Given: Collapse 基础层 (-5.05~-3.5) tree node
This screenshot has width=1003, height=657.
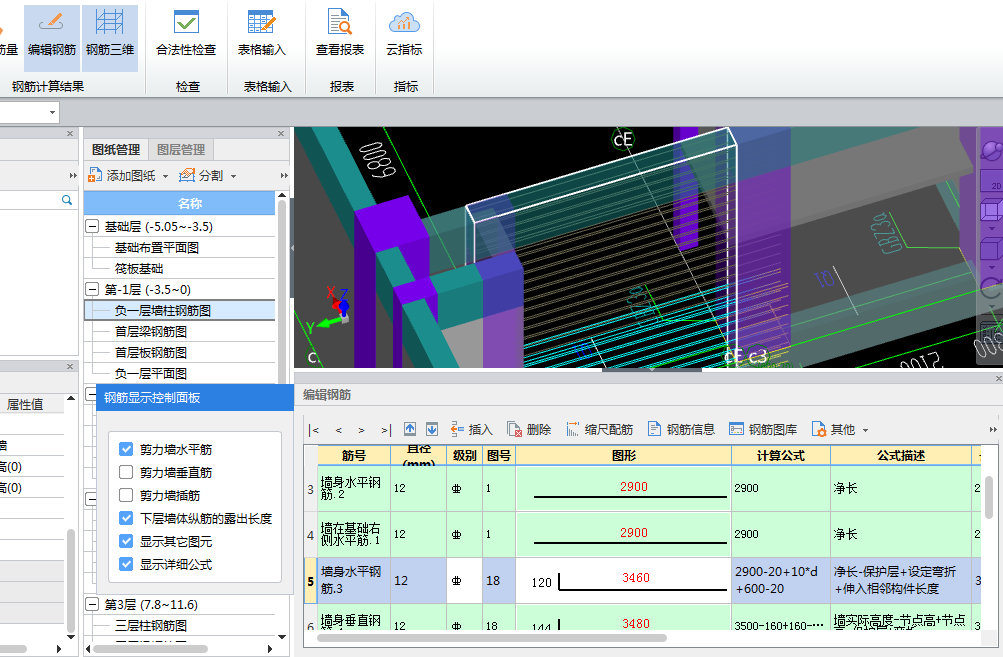Looking at the screenshot, I should pyautogui.click(x=92, y=226).
